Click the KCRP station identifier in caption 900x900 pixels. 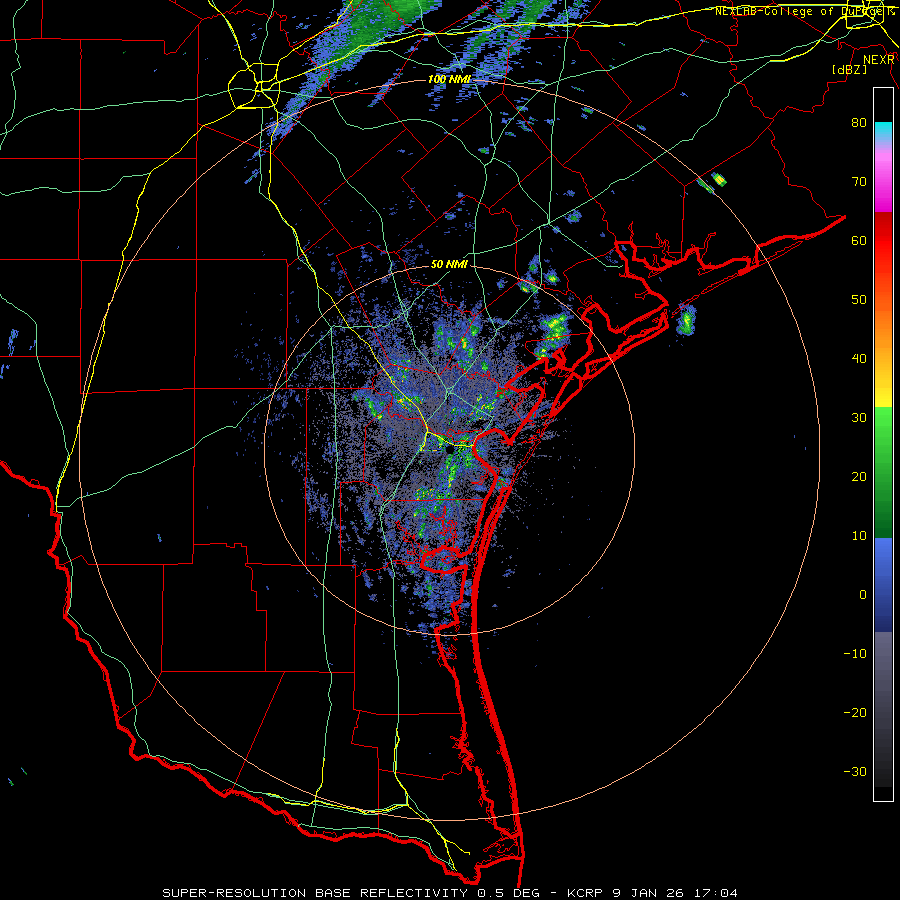coord(583,893)
